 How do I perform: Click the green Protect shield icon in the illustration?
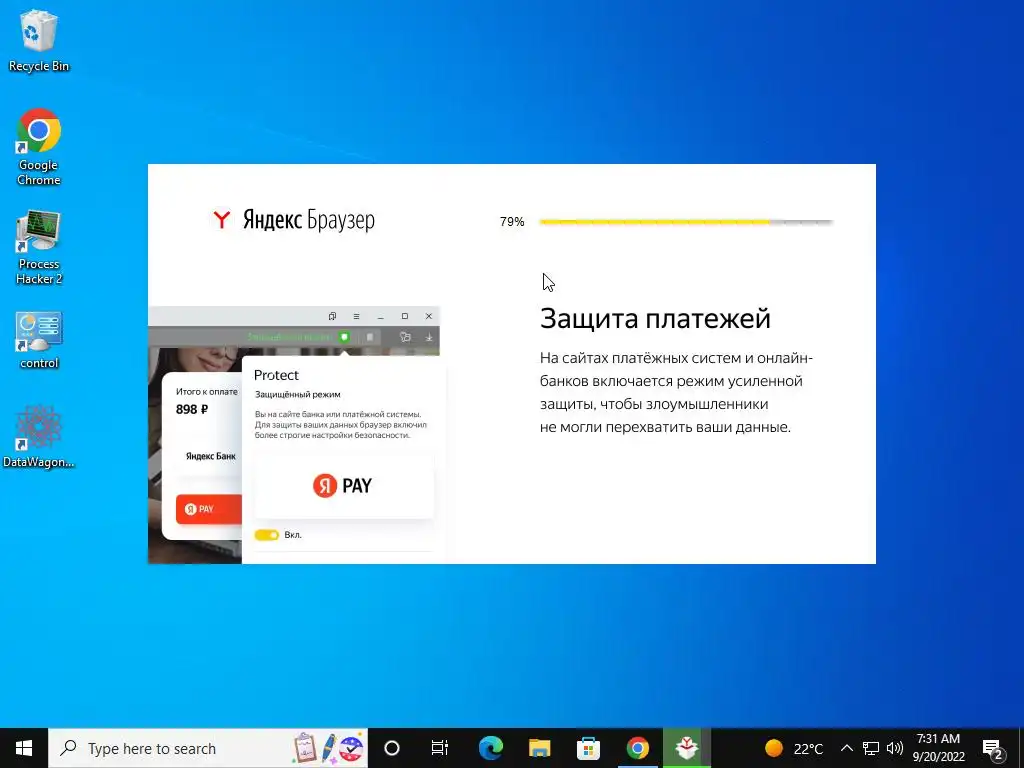[344, 337]
